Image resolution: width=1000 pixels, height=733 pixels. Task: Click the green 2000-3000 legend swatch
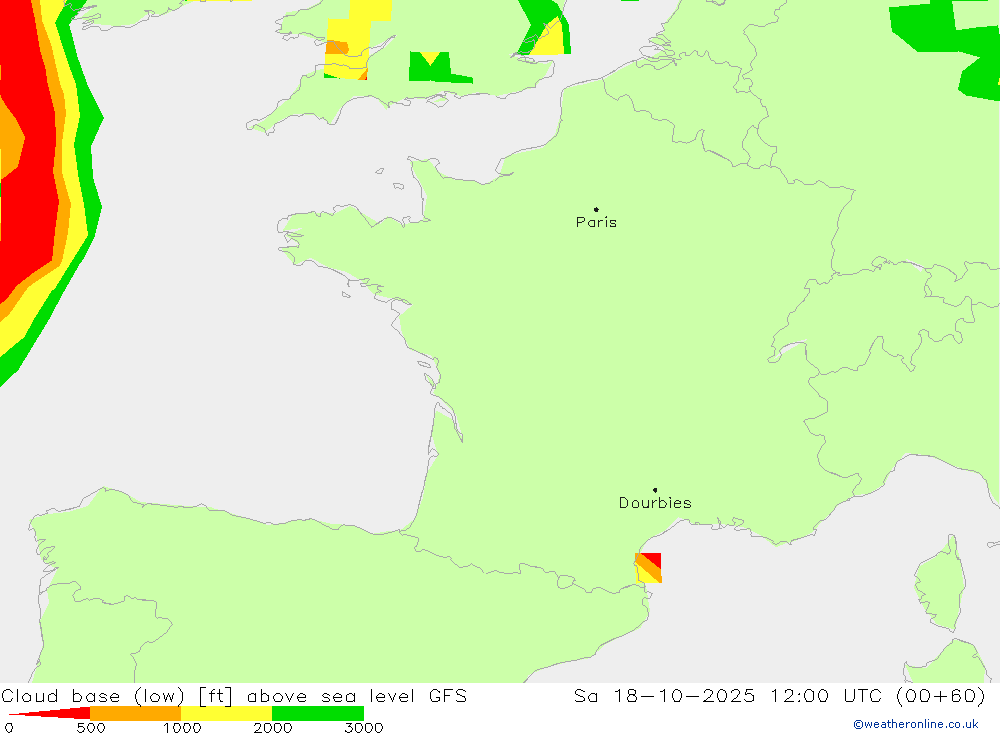point(318,713)
